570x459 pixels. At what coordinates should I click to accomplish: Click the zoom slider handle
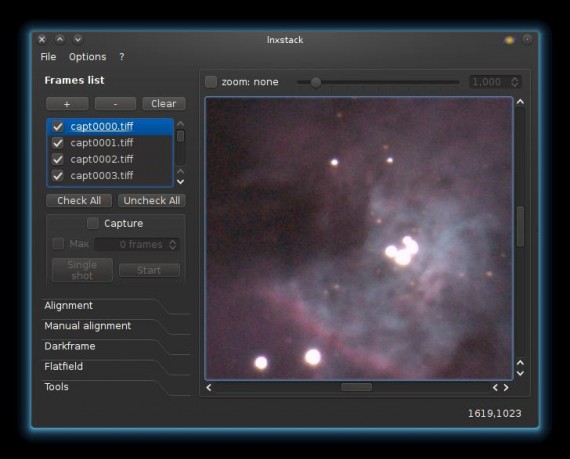point(316,82)
